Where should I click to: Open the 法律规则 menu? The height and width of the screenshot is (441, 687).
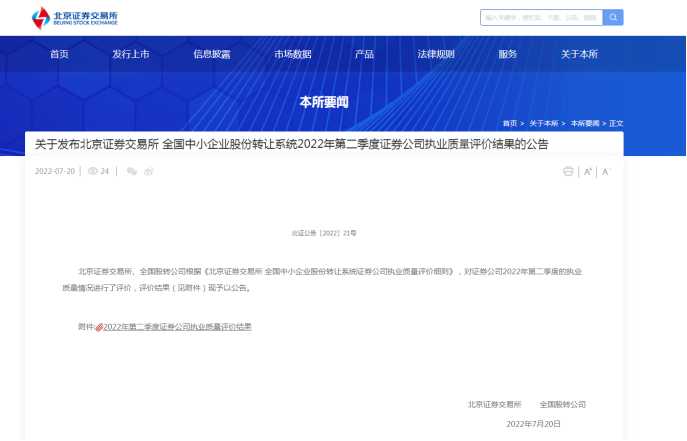pos(436,54)
